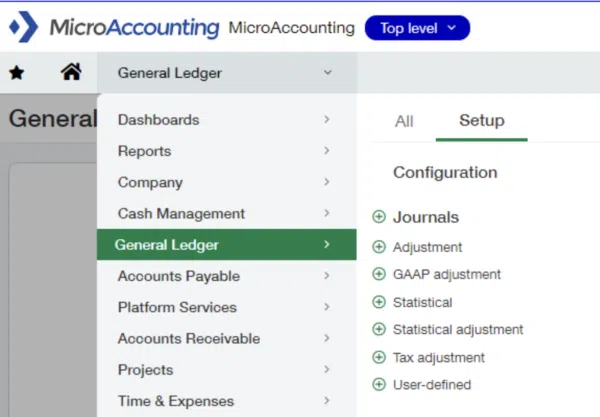The image size is (600, 417).
Task: Expand chevron on Time & Expenses row
Action: [326, 401]
